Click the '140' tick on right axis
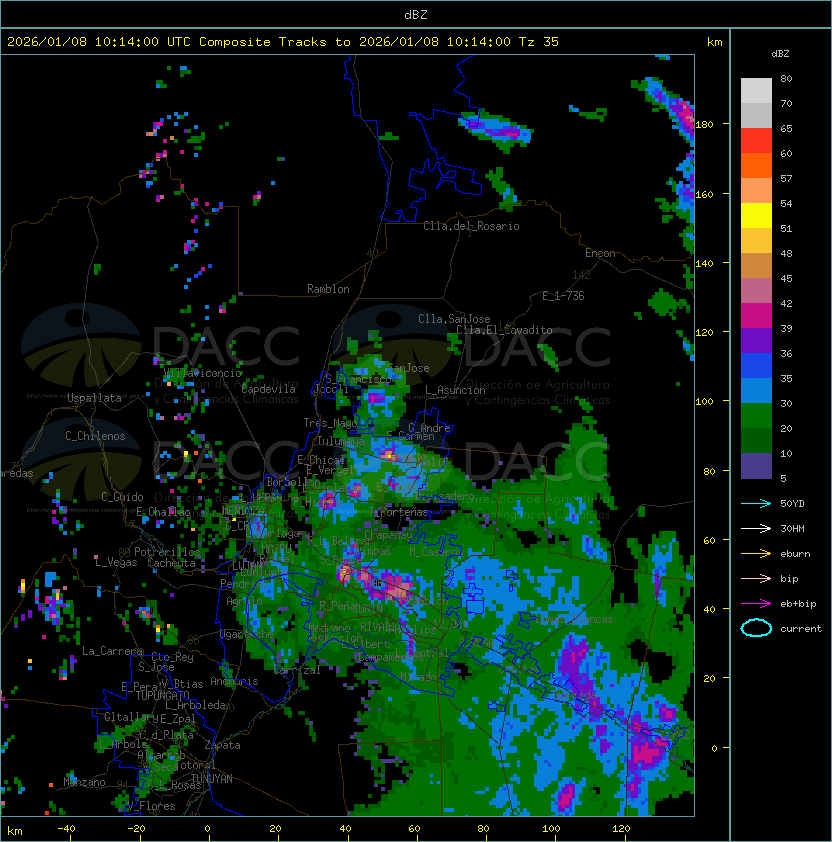 click(704, 264)
